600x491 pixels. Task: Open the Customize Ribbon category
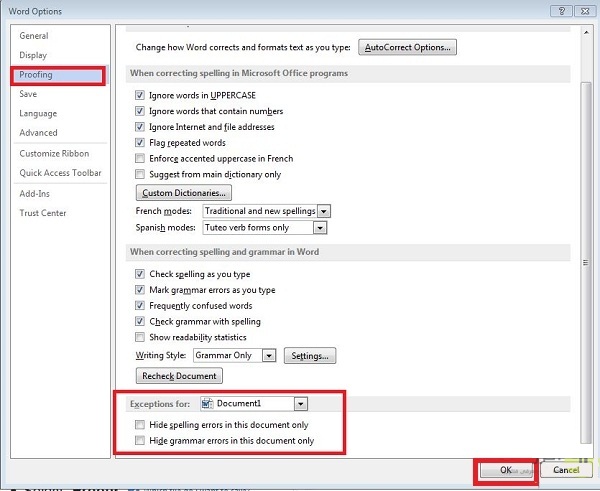coord(54,153)
